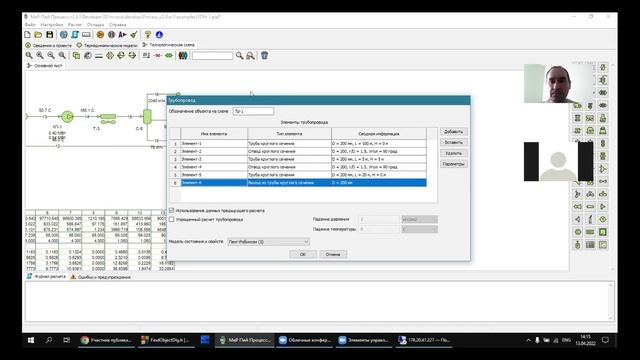Open Windows taskbar search
The height and width of the screenshot is (360, 640).
coord(49,340)
